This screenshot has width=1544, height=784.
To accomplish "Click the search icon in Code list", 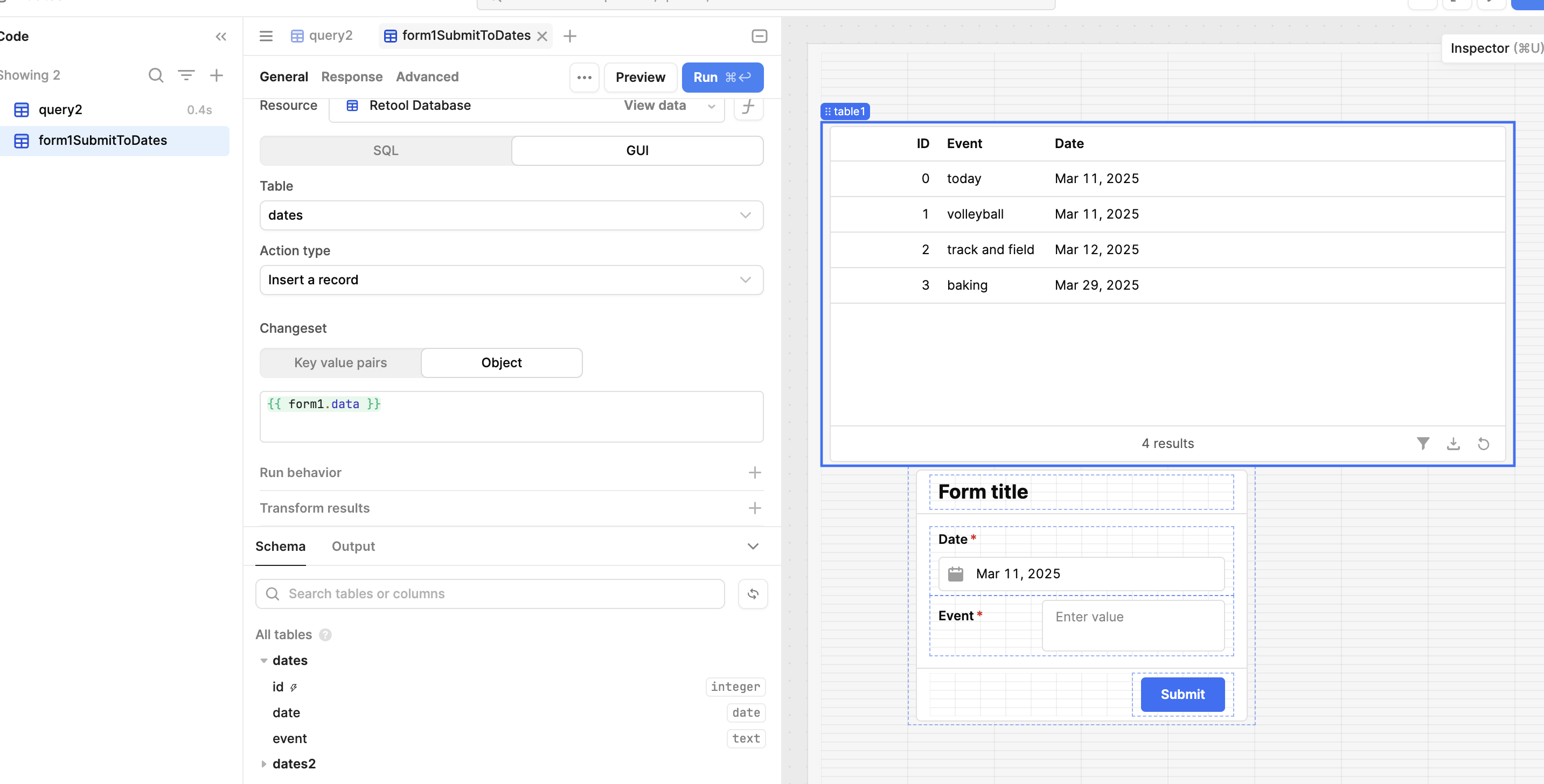I will [x=156, y=75].
